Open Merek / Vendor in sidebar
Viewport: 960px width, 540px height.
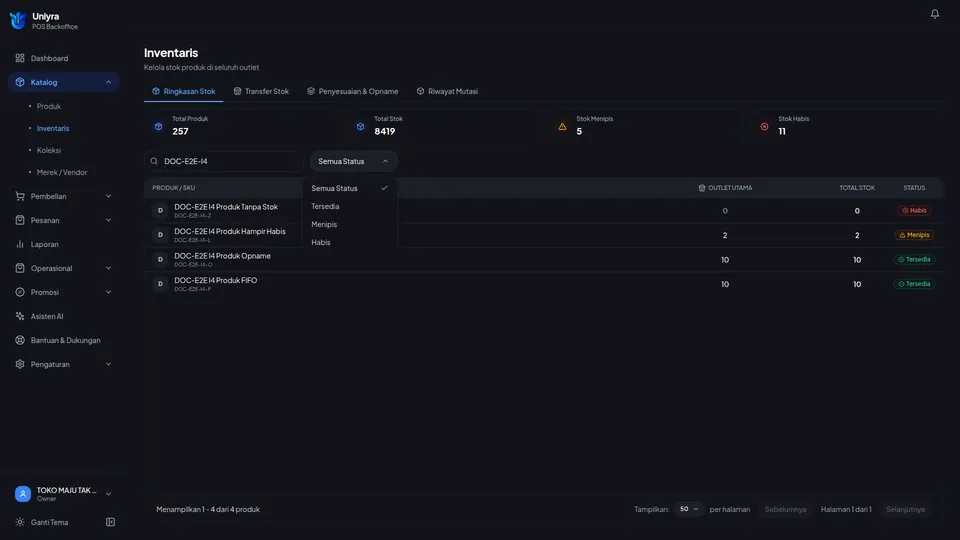click(x=62, y=172)
